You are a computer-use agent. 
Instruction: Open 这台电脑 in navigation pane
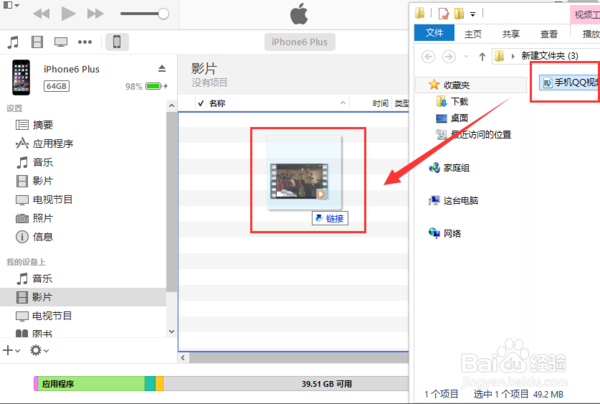[453, 200]
